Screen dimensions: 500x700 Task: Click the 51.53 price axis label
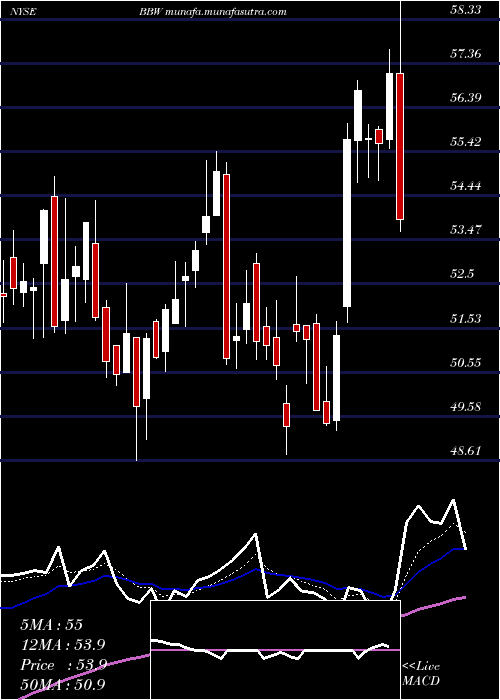[x=466, y=318]
